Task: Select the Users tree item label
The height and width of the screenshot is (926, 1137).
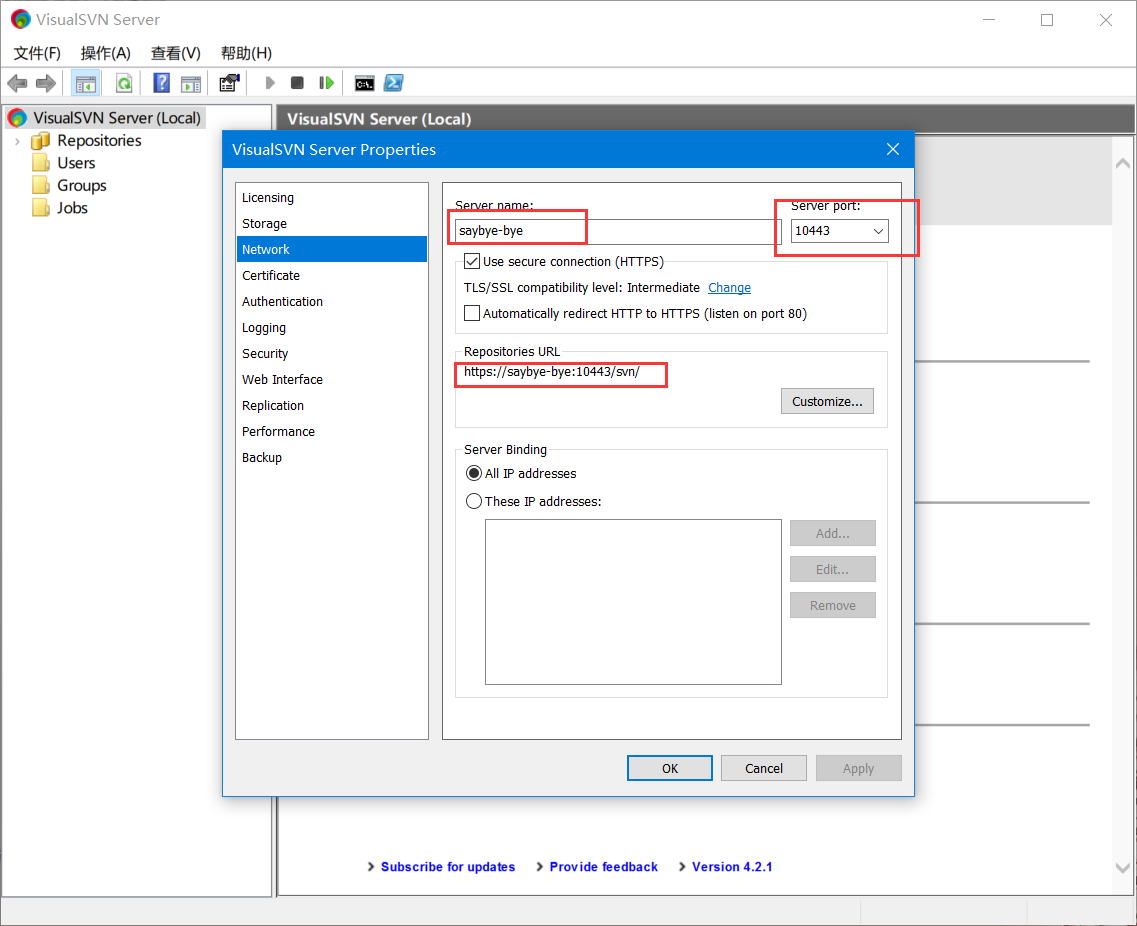Action: (76, 163)
